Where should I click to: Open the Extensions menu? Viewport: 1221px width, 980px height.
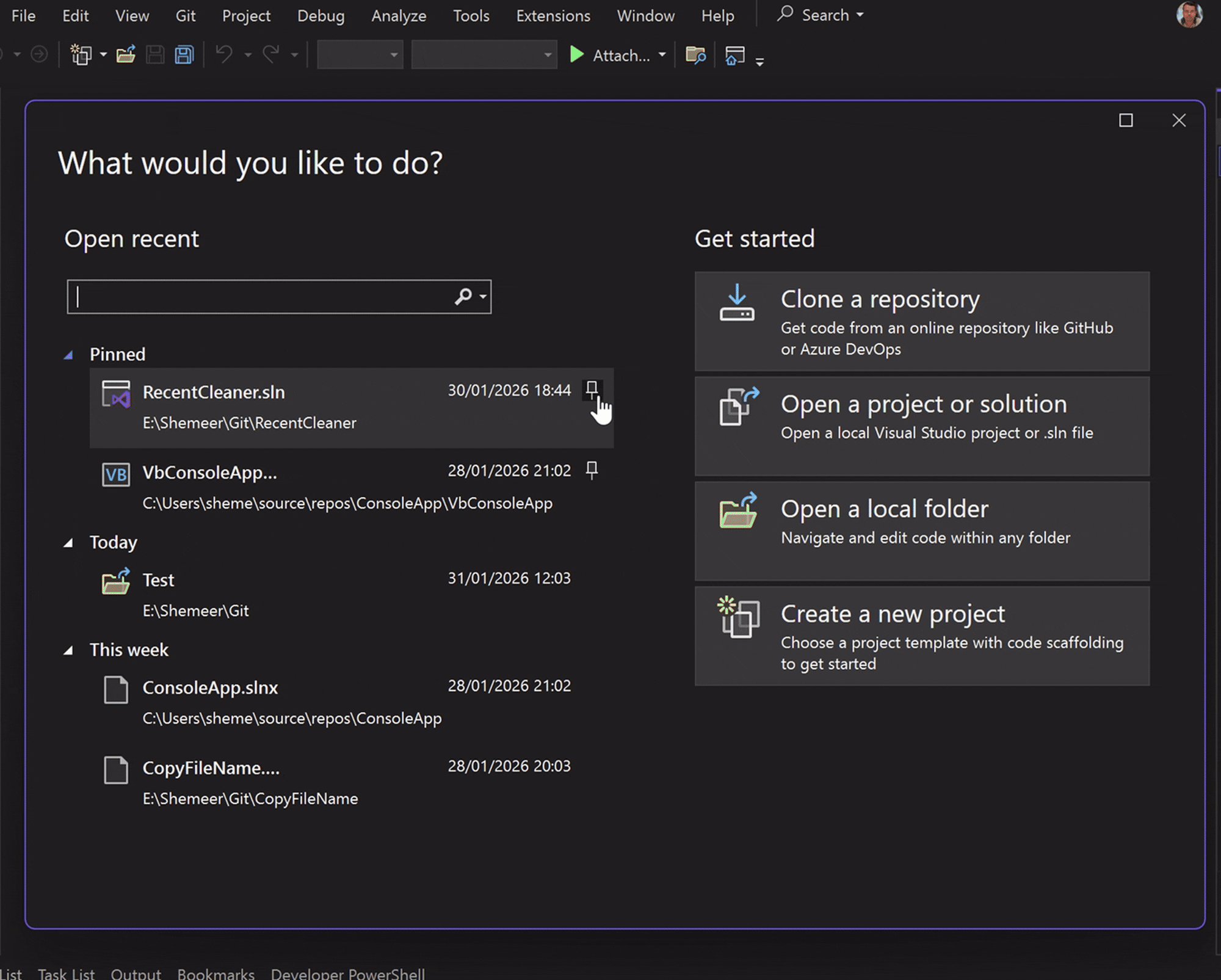[x=553, y=16]
